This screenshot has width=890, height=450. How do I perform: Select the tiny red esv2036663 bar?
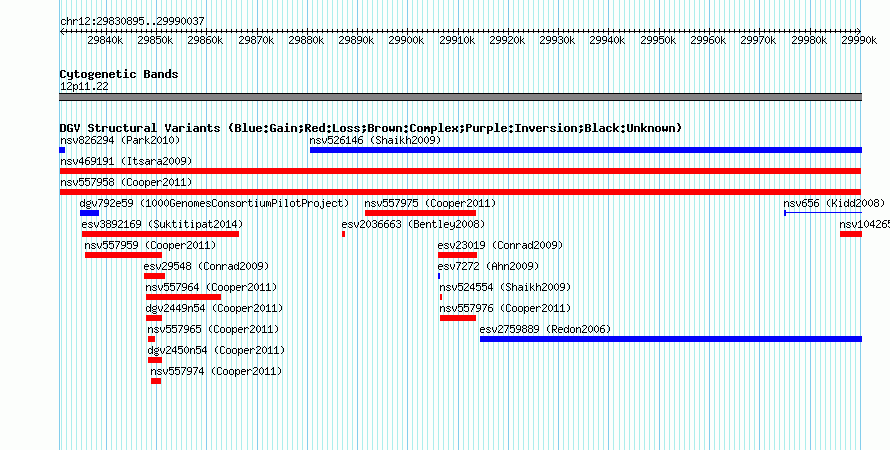click(x=343, y=234)
